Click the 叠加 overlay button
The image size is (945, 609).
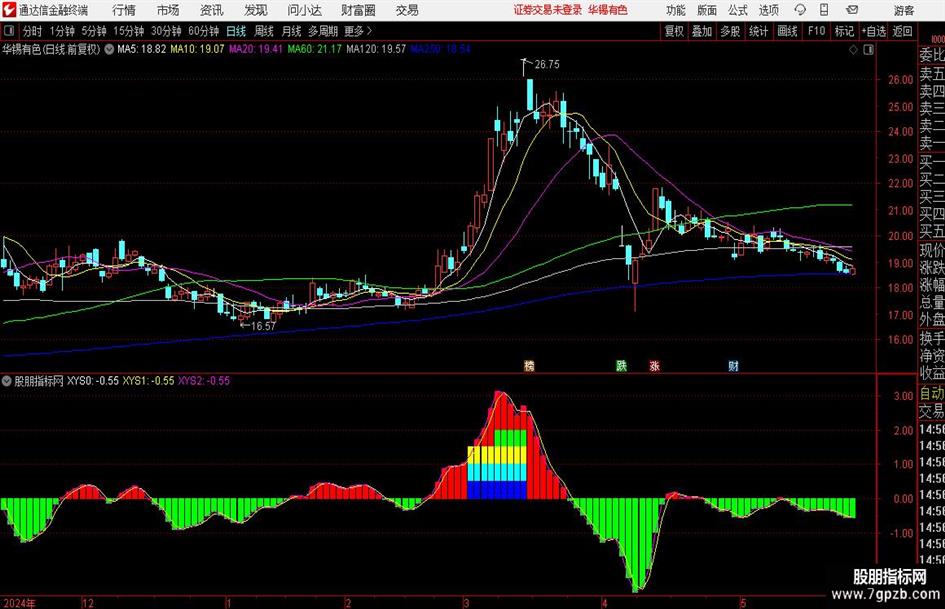click(702, 31)
